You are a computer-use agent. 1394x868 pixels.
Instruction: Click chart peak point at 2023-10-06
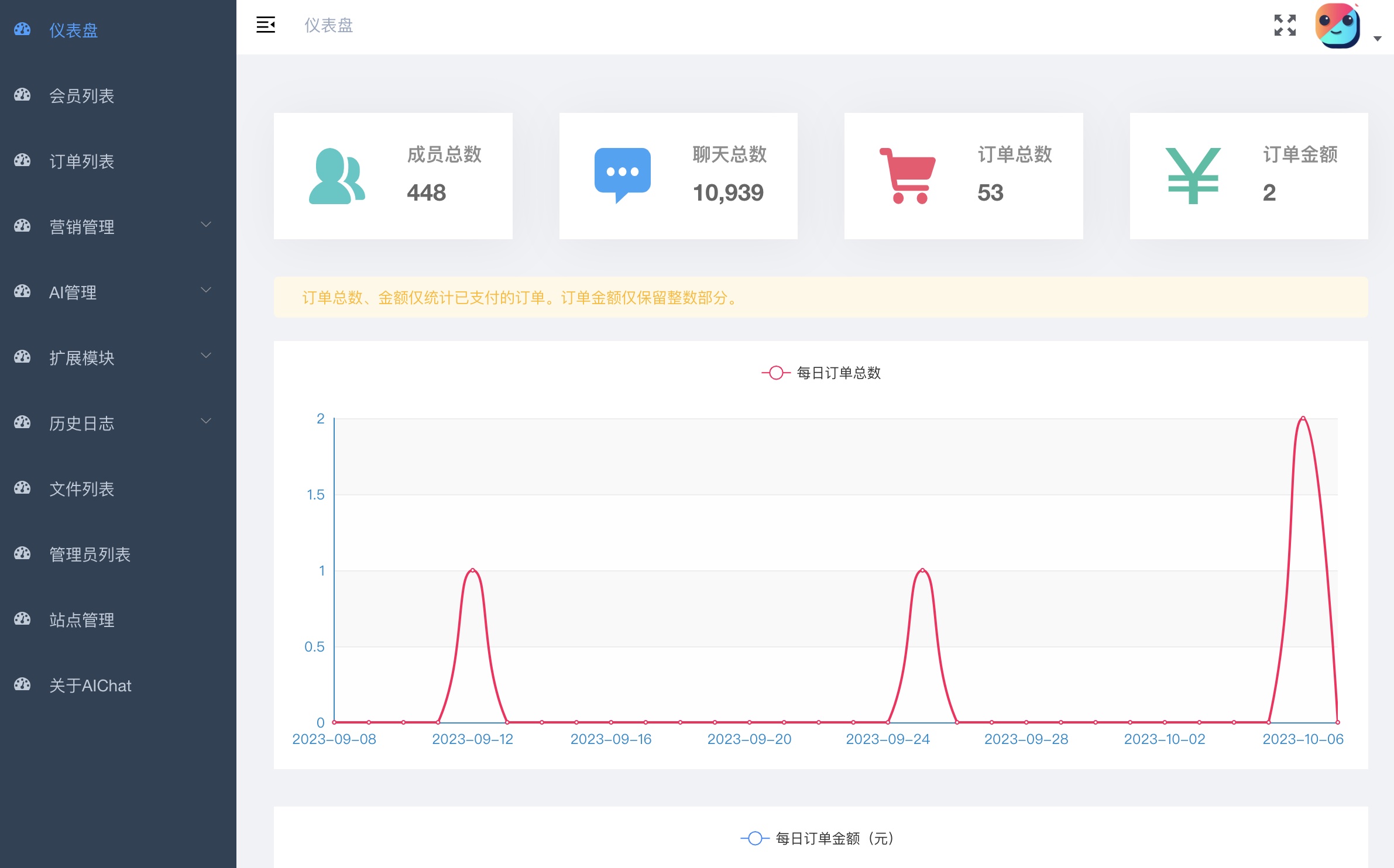tap(1303, 418)
